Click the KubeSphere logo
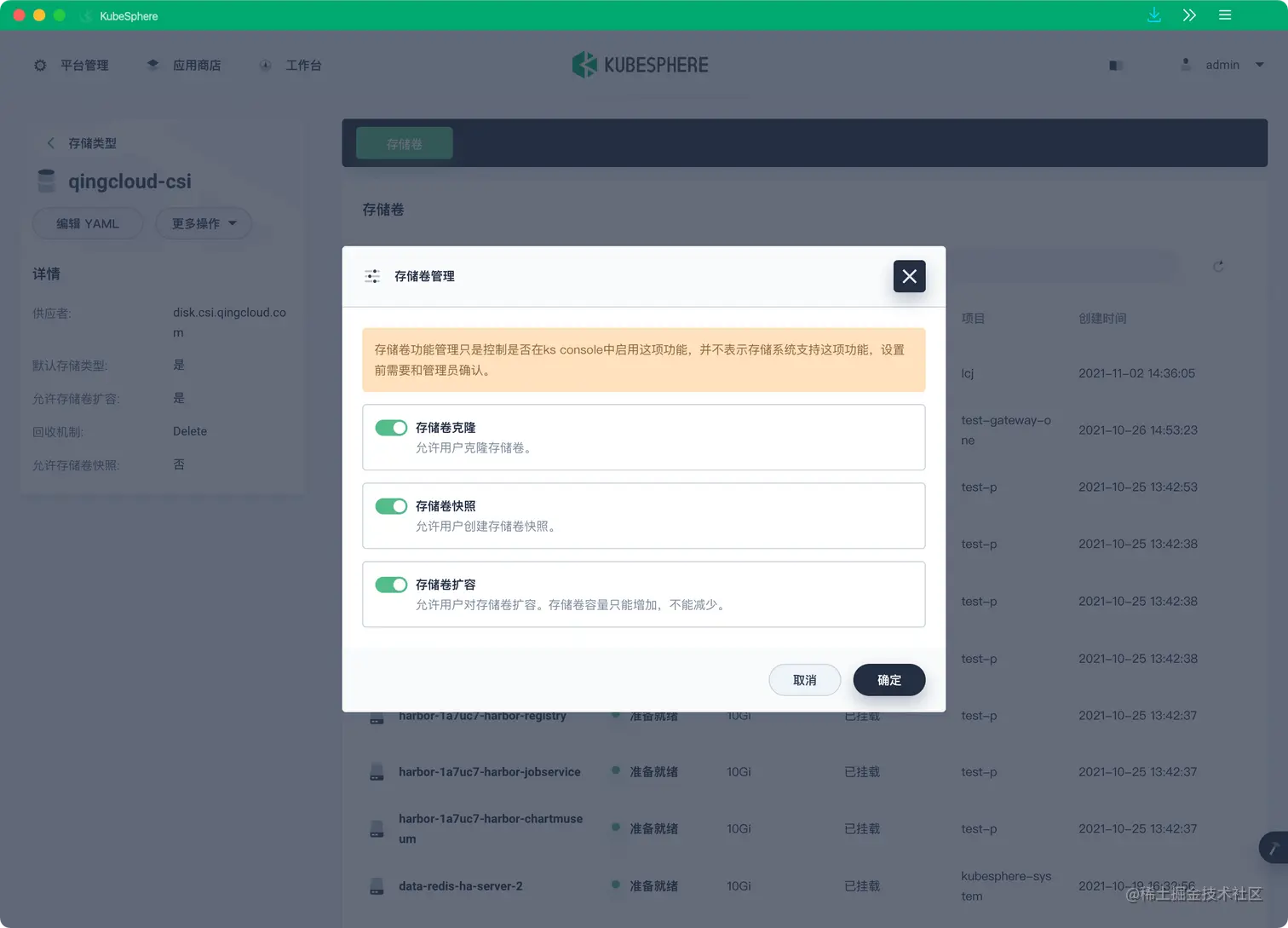This screenshot has width=1288, height=928. coord(641,65)
